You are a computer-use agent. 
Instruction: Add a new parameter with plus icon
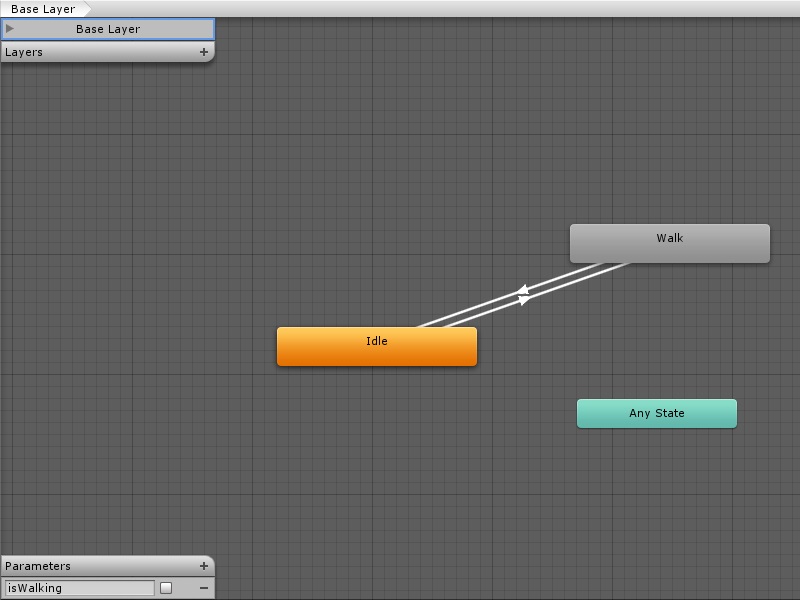tap(204, 566)
